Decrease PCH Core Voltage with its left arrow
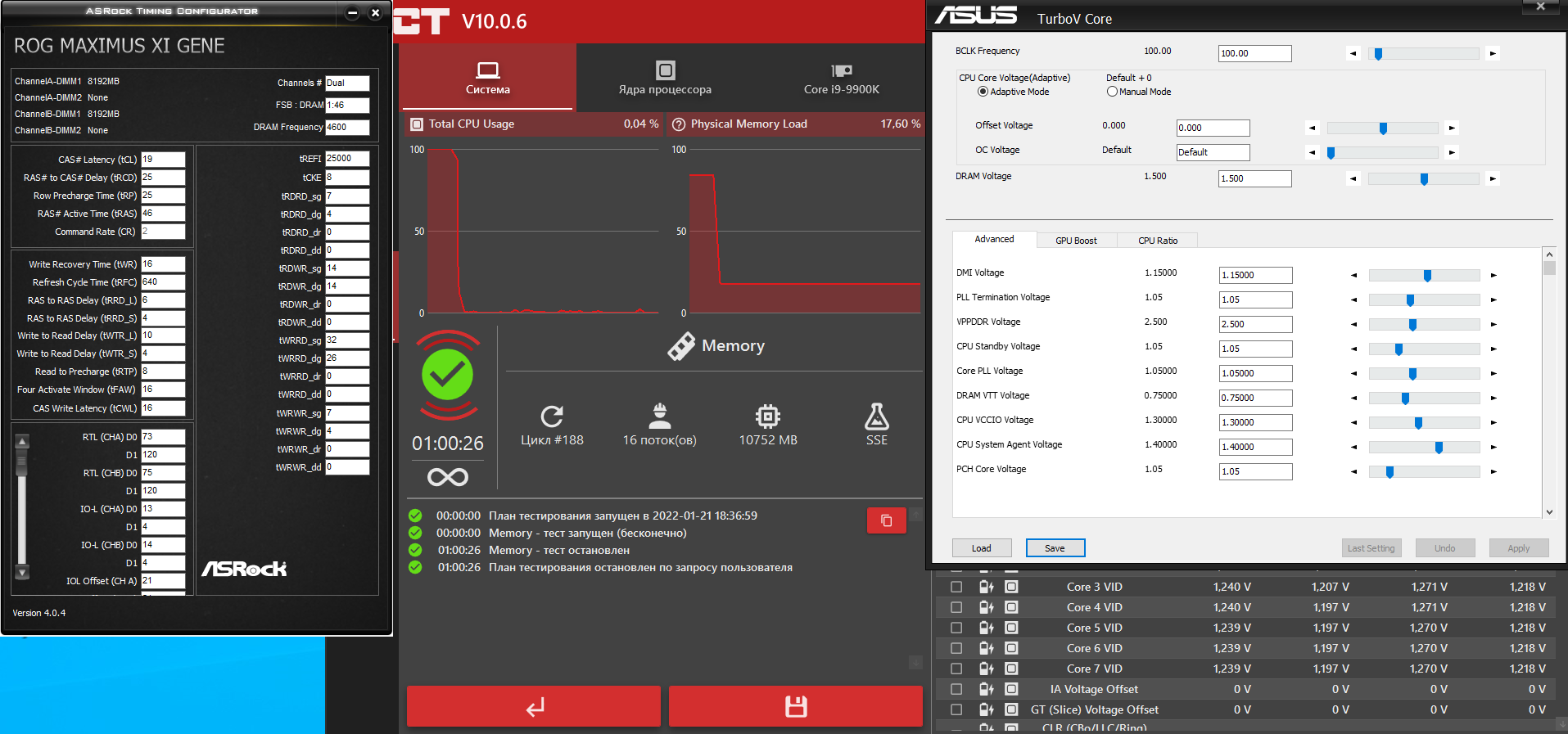The height and width of the screenshot is (734, 1568). pos(1354,472)
